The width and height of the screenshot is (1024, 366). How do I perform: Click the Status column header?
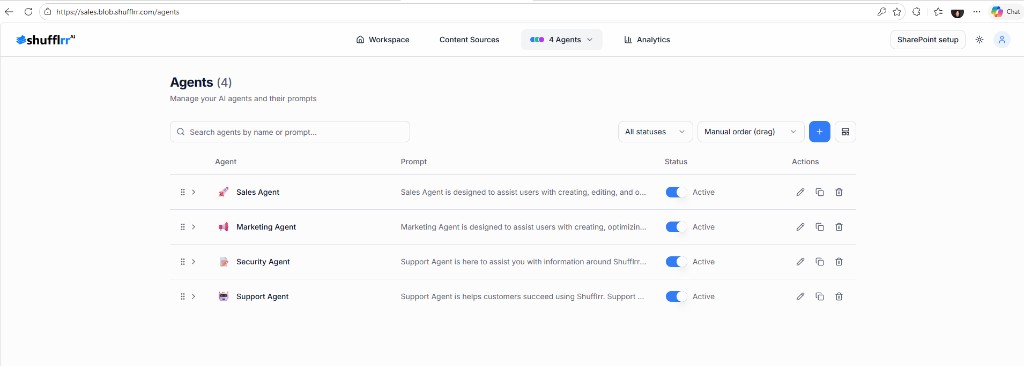click(x=676, y=161)
